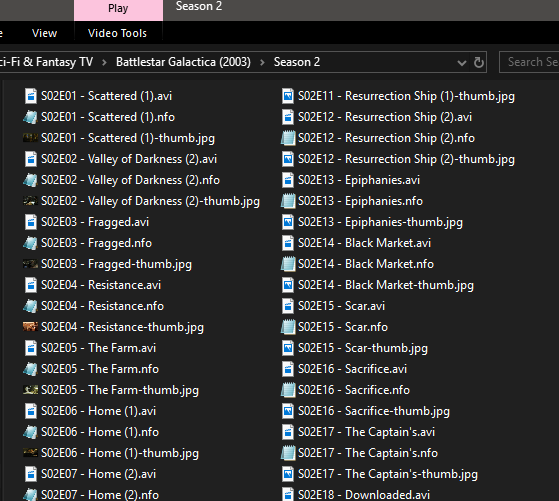Screen dimensions: 559x501
Task: Click the notepad icon of S02E16 - Sacrifice.nfo
Action: pos(288,390)
